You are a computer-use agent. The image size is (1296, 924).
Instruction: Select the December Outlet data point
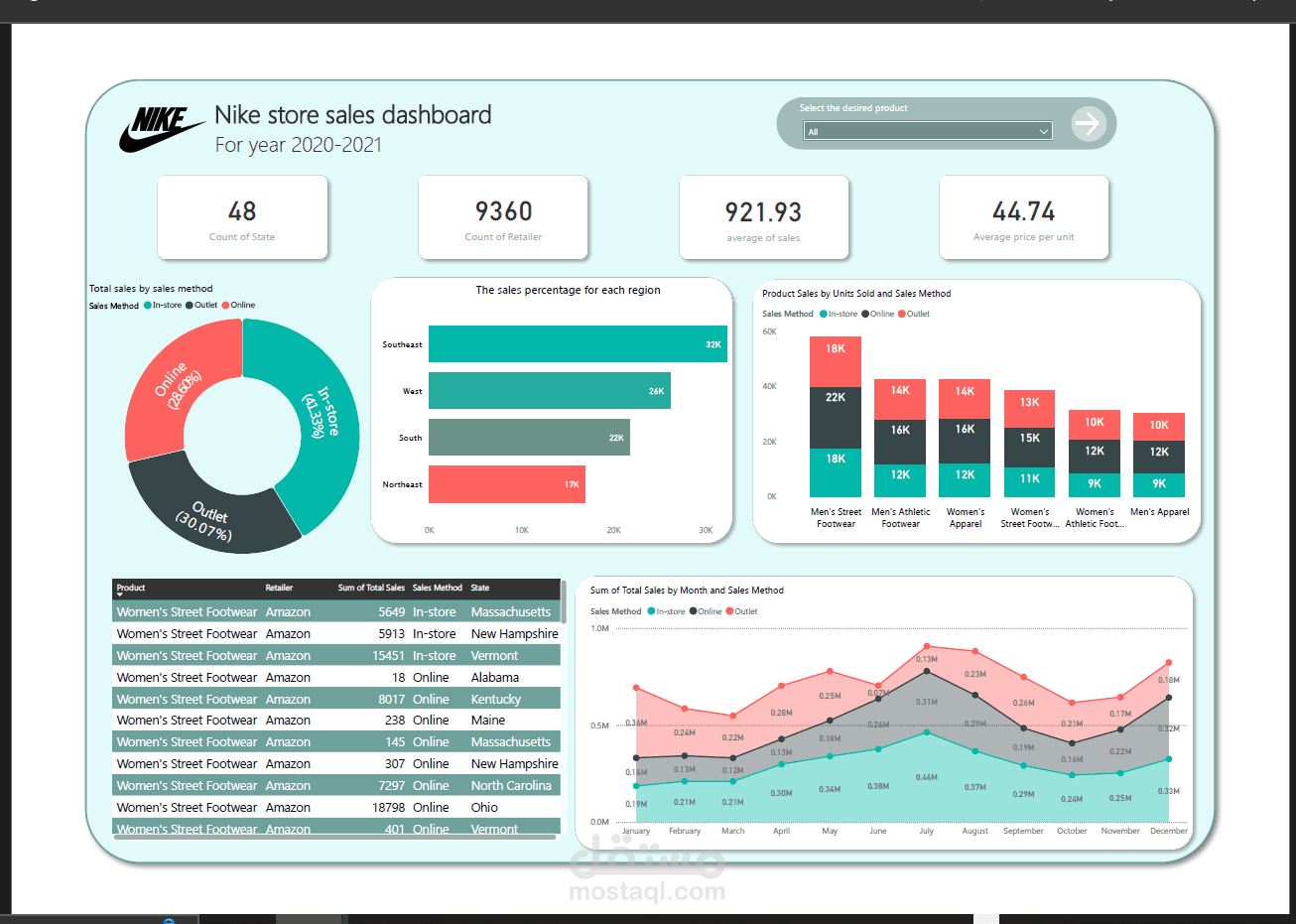pyautogui.click(x=1169, y=663)
